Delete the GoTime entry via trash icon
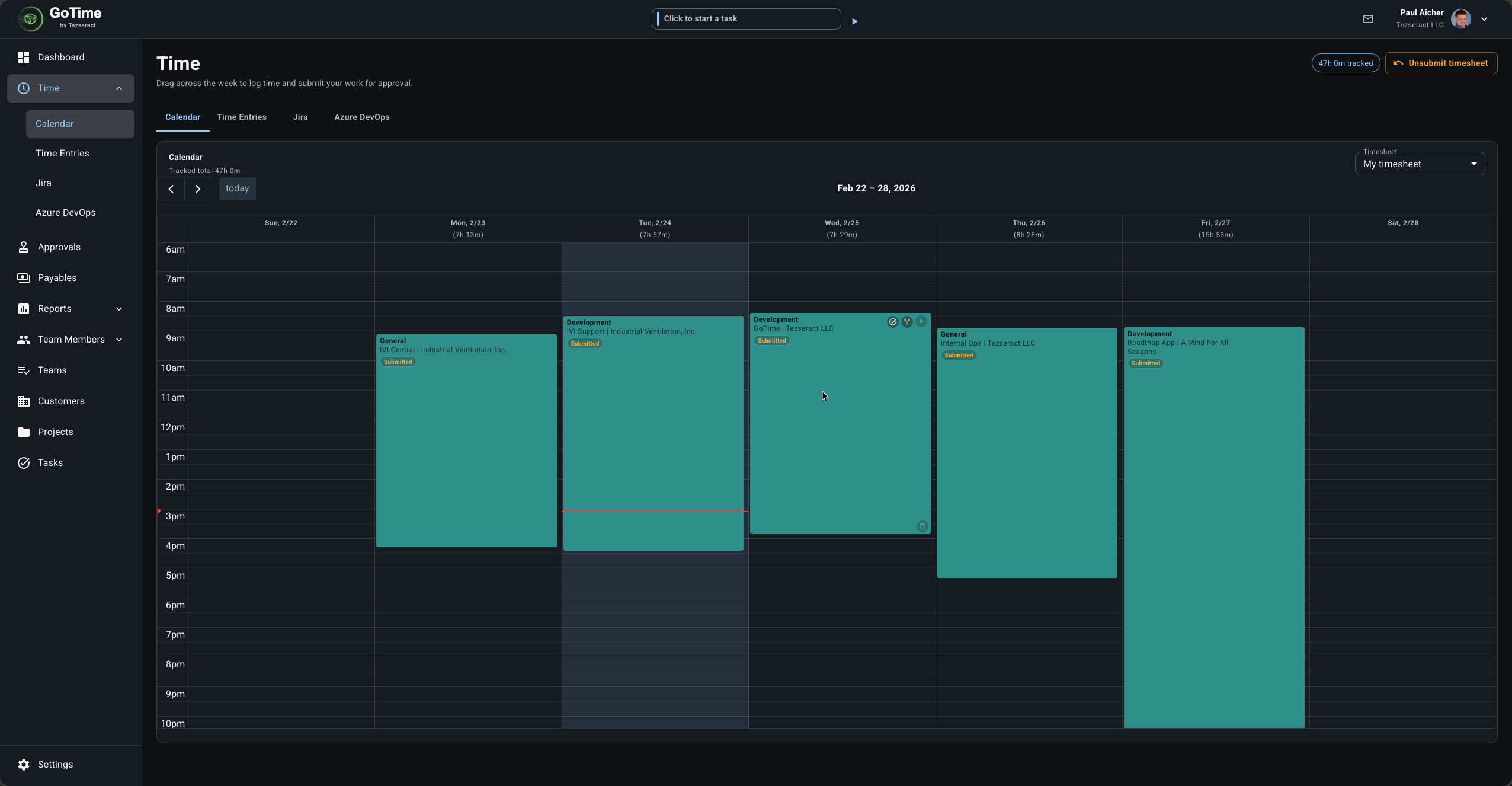Viewport: 1512px width, 786px height. (x=922, y=526)
